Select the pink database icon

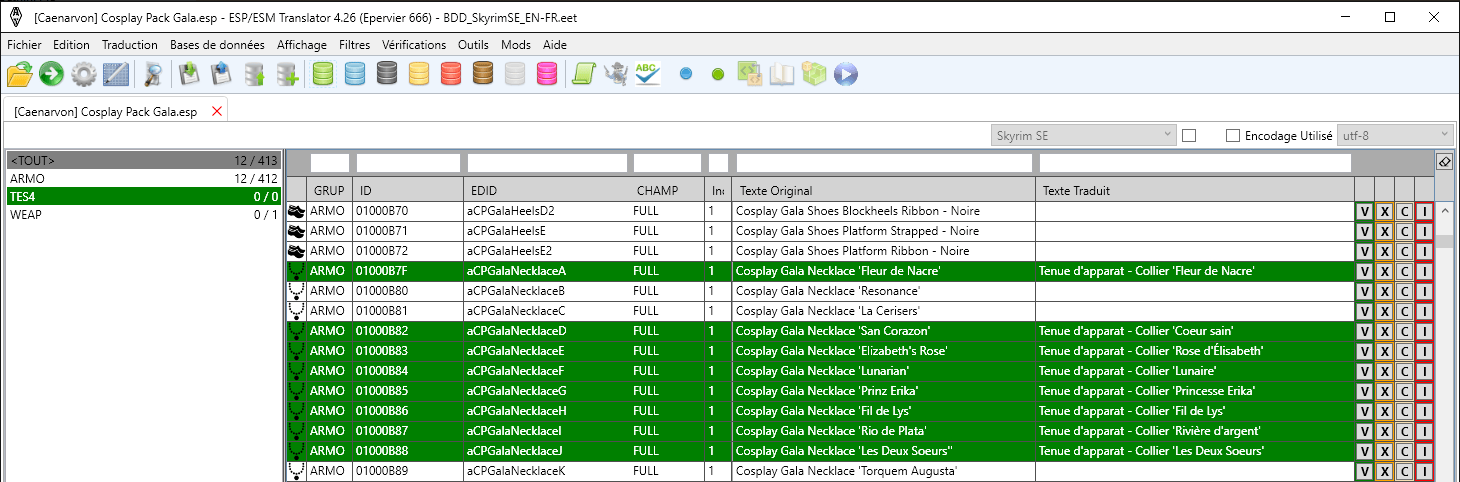(547, 73)
